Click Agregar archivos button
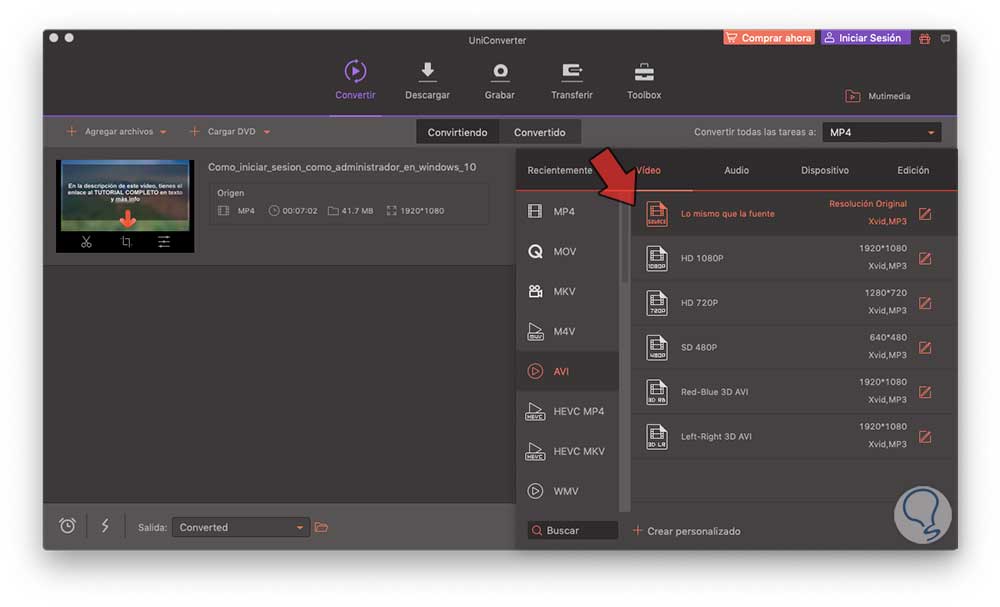Image resolution: width=1000 pixels, height=607 pixels. coord(110,131)
